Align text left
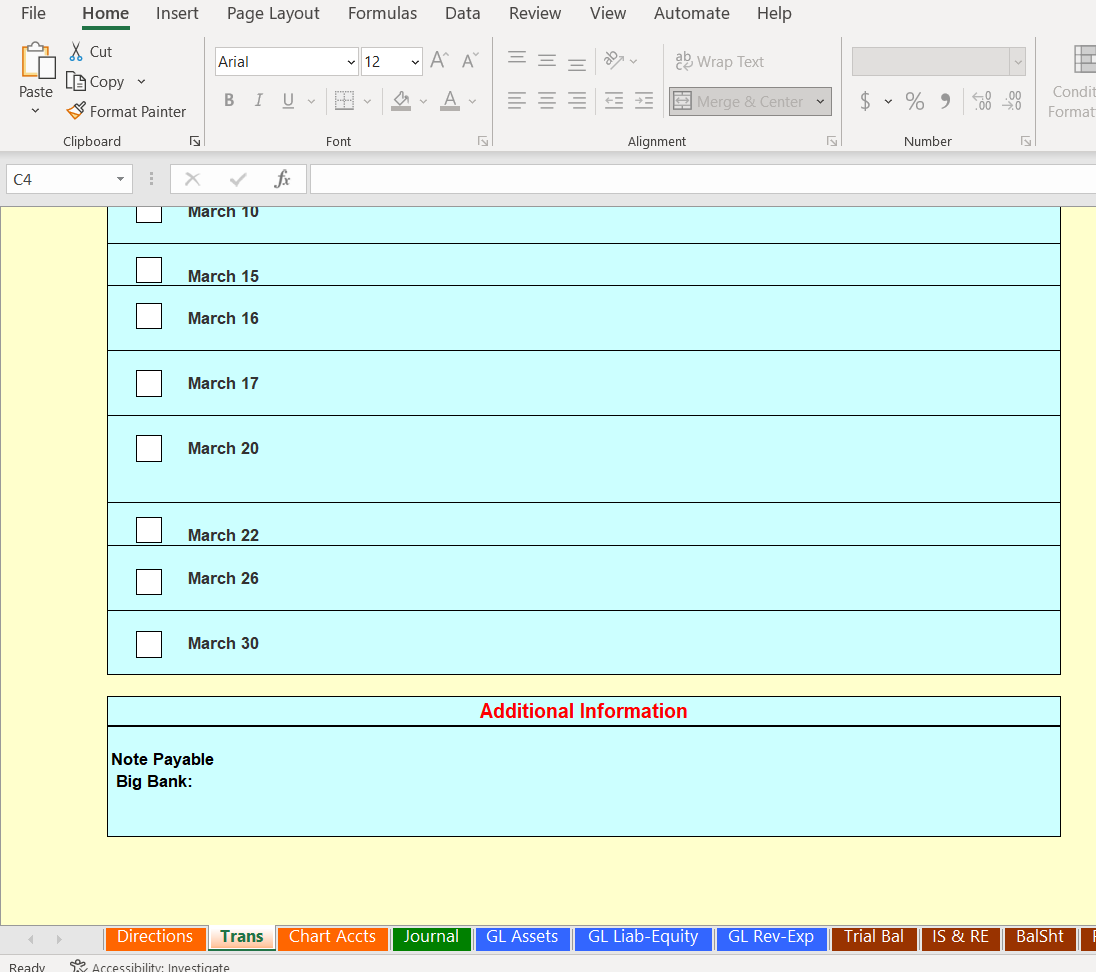 point(517,101)
